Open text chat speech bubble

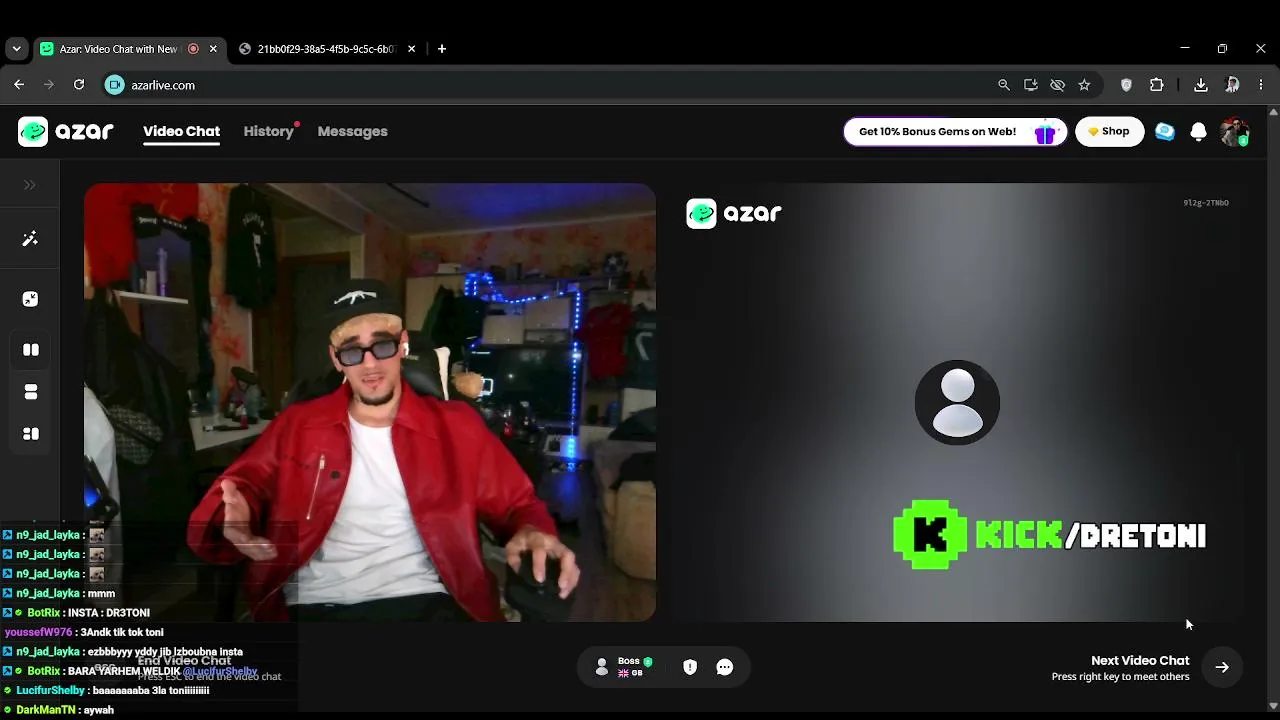[725, 667]
